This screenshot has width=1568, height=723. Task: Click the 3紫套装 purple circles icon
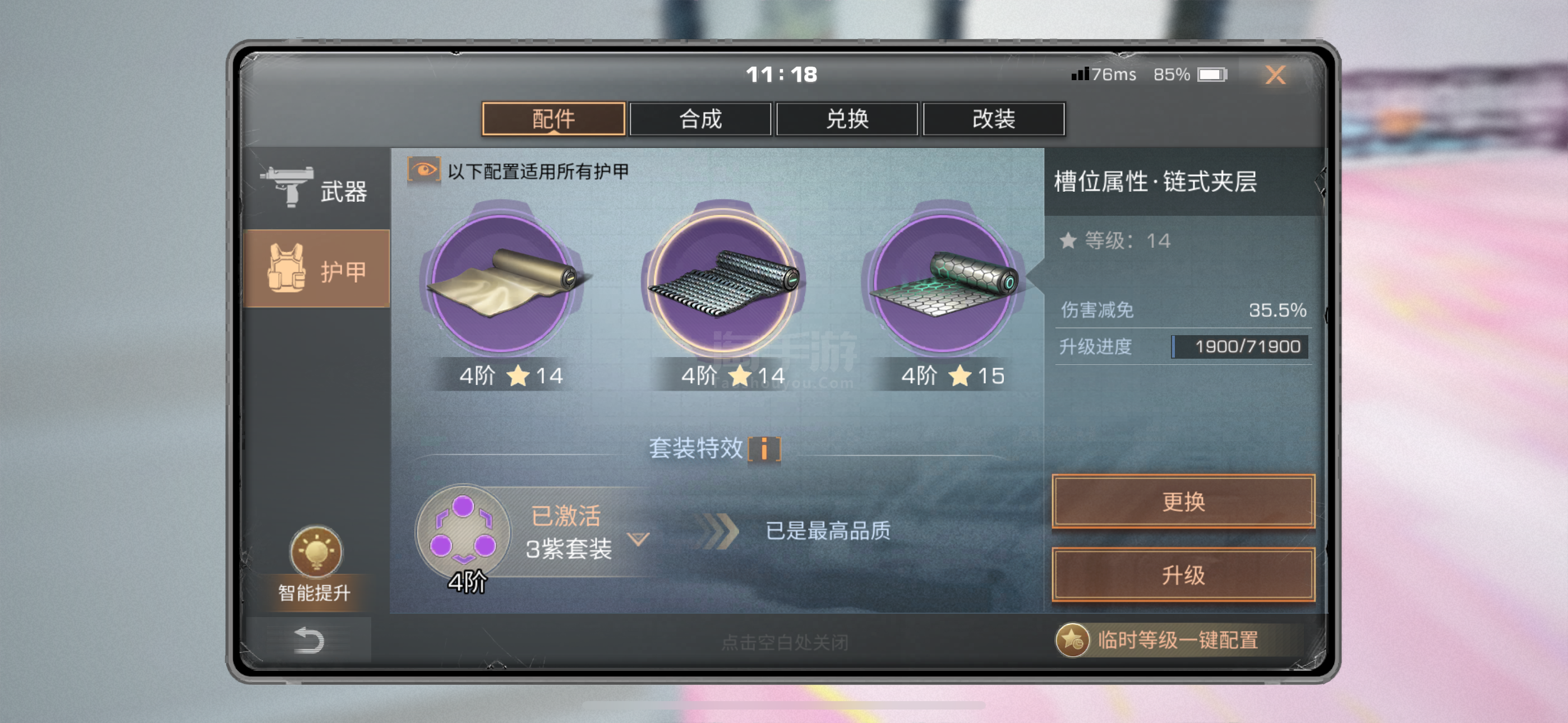463,531
